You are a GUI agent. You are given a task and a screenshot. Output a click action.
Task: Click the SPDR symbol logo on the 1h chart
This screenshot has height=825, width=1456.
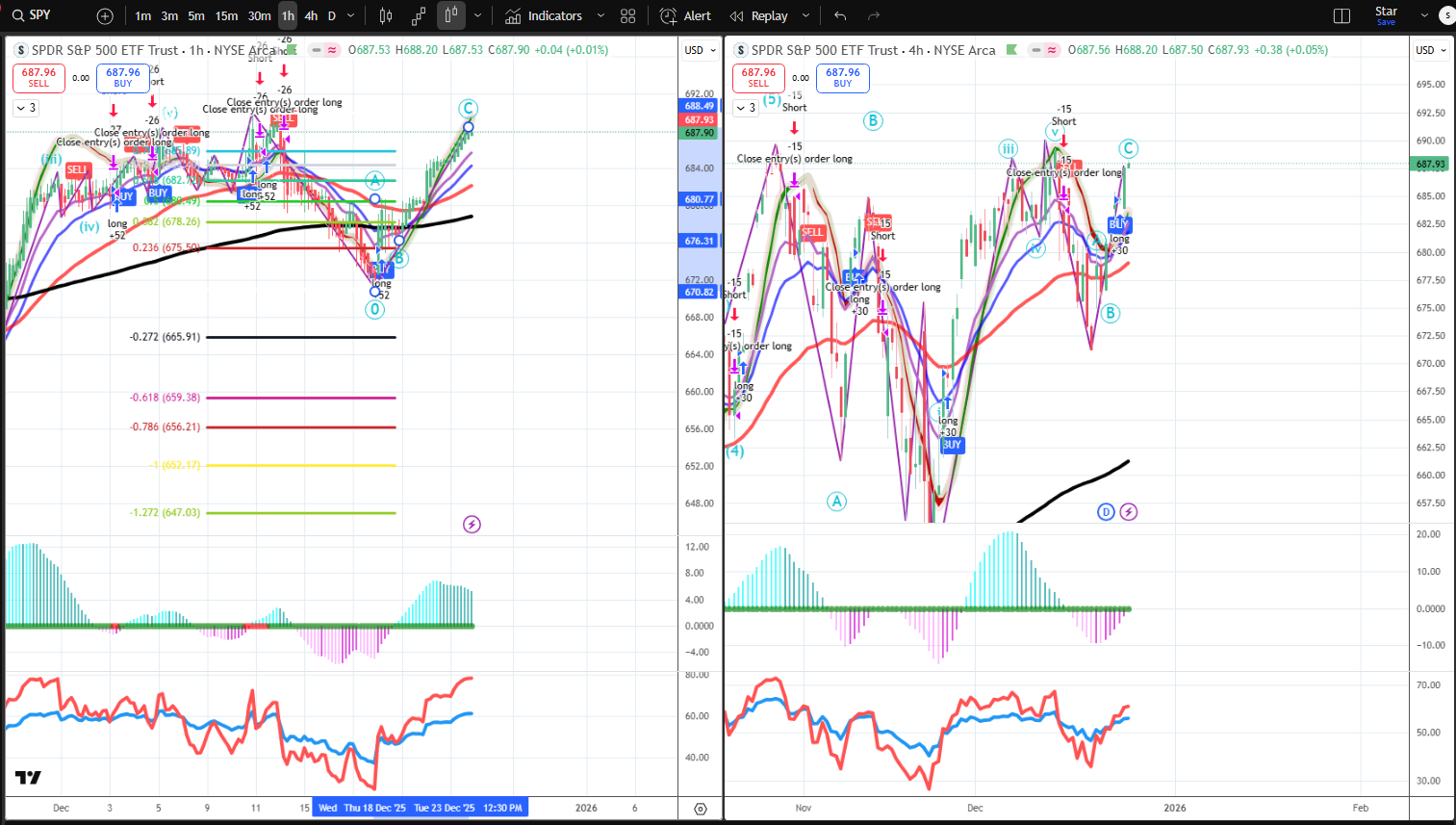(x=21, y=50)
